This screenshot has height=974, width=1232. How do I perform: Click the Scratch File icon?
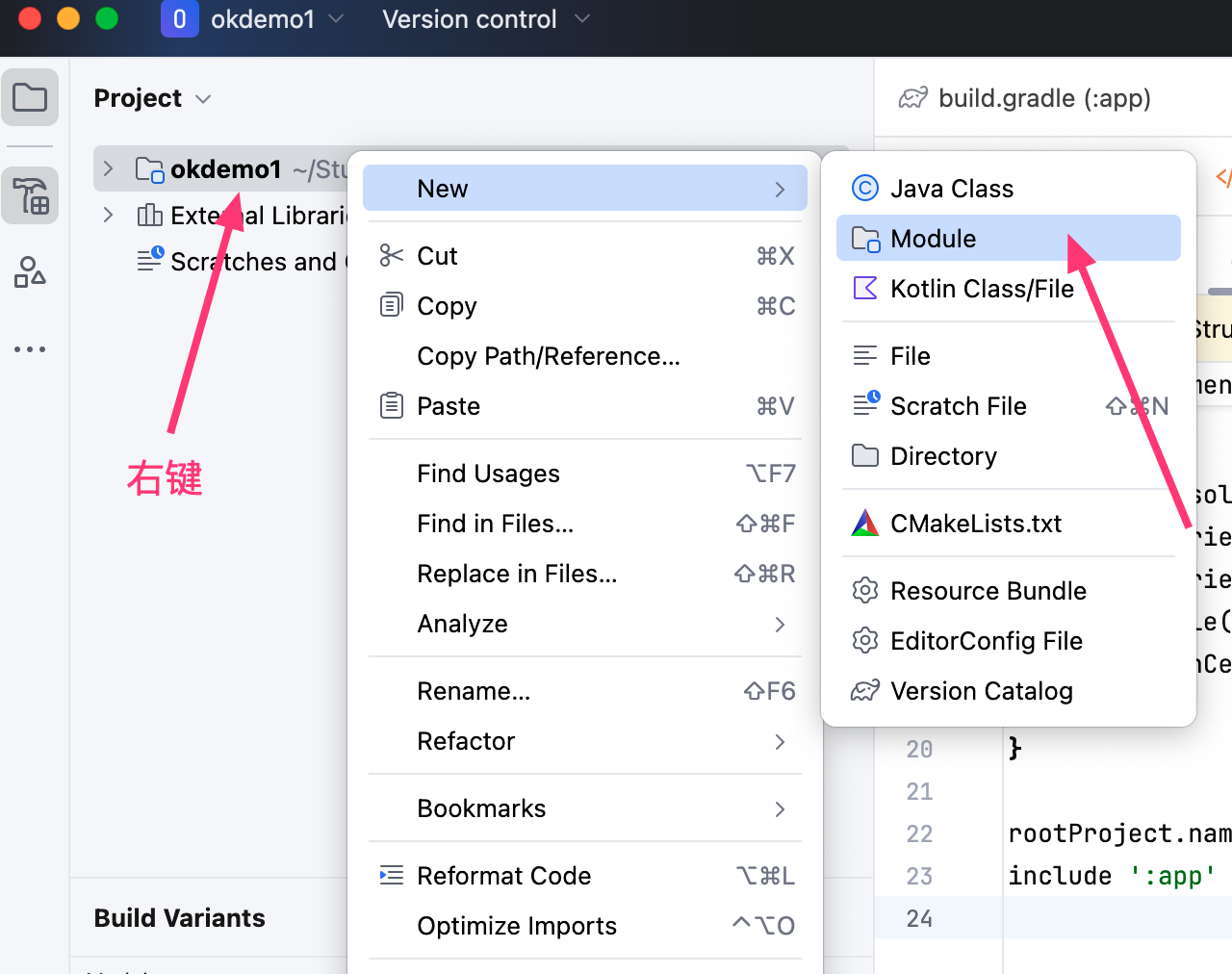click(866, 403)
